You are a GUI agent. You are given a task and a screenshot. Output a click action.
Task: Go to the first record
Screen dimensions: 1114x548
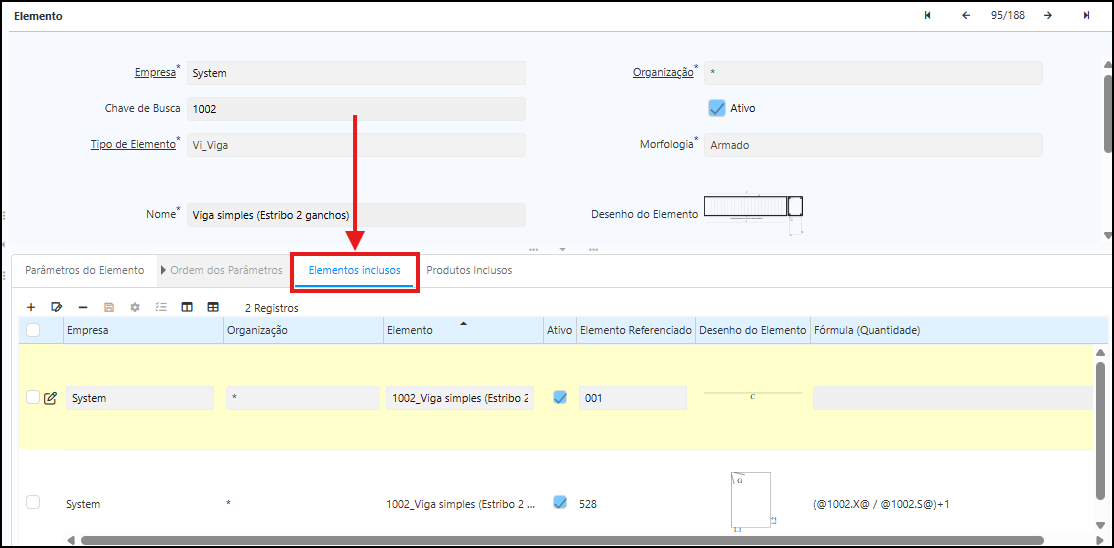tap(928, 16)
